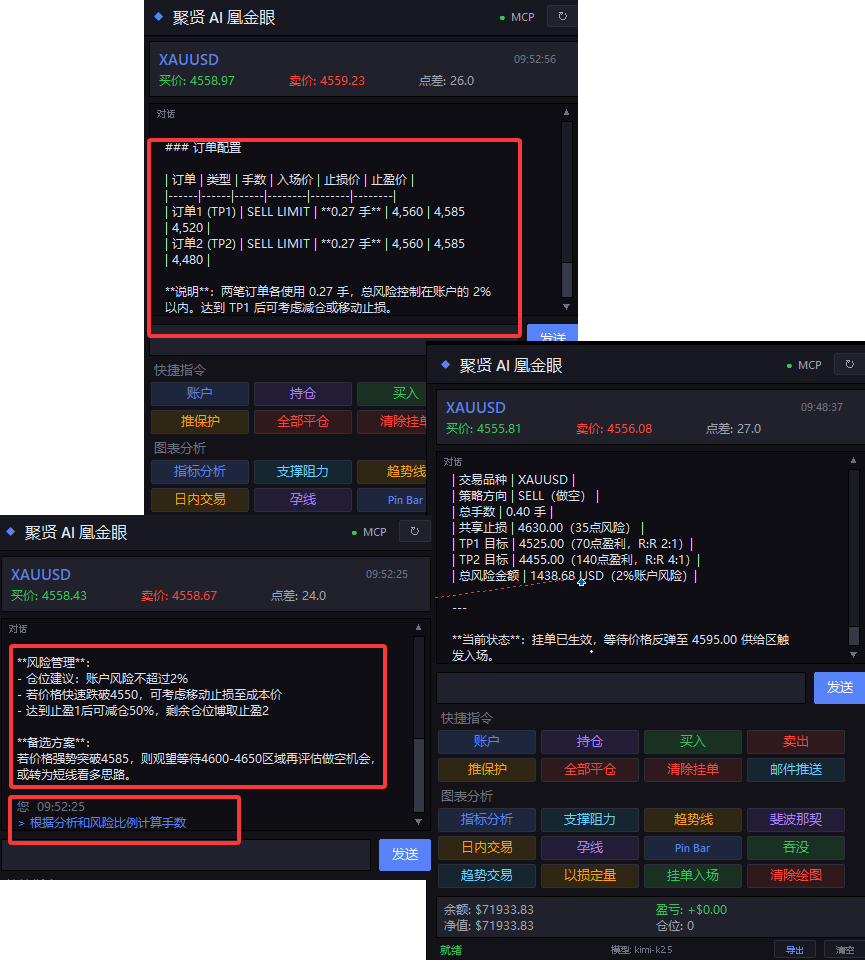
Task: Click 孕线 in the 09:48:37 window
Action: (590, 848)
